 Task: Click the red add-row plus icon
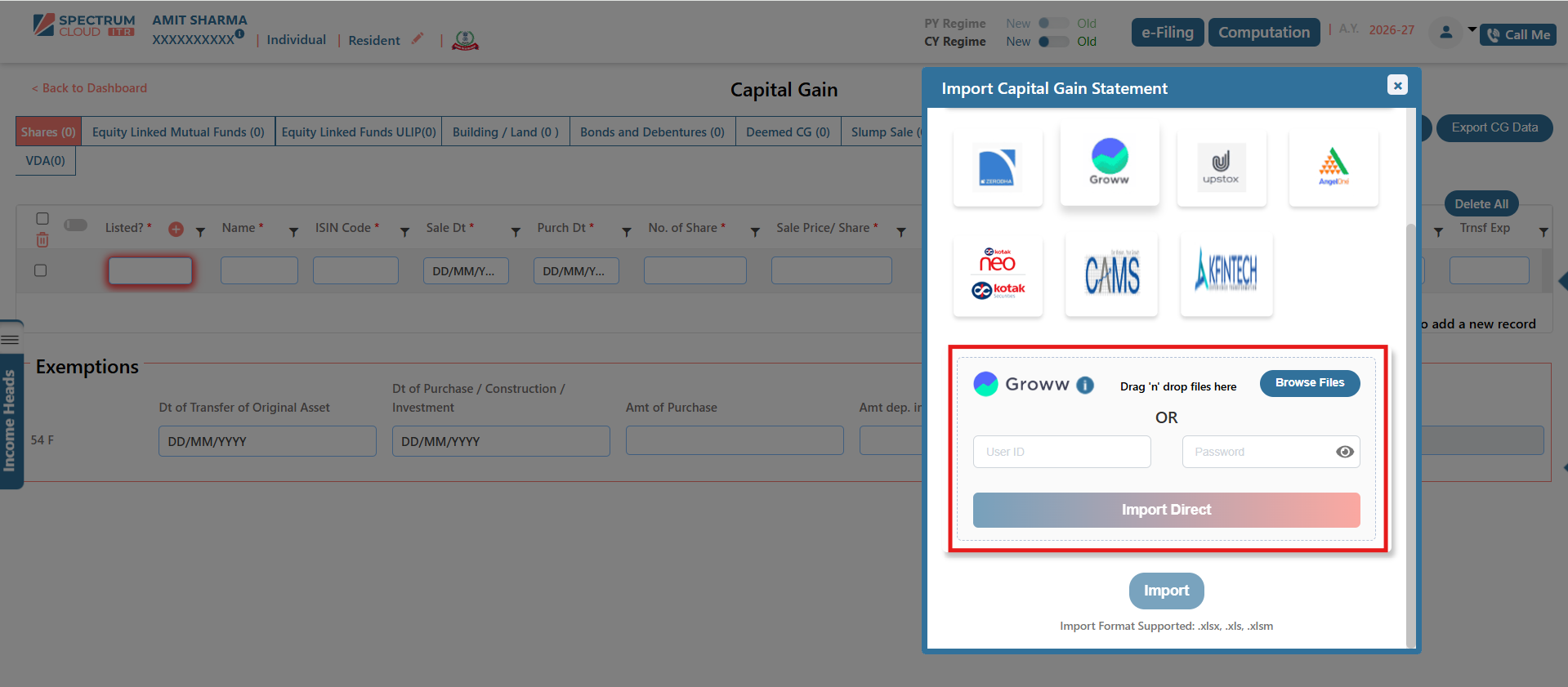tap(176, 230)
